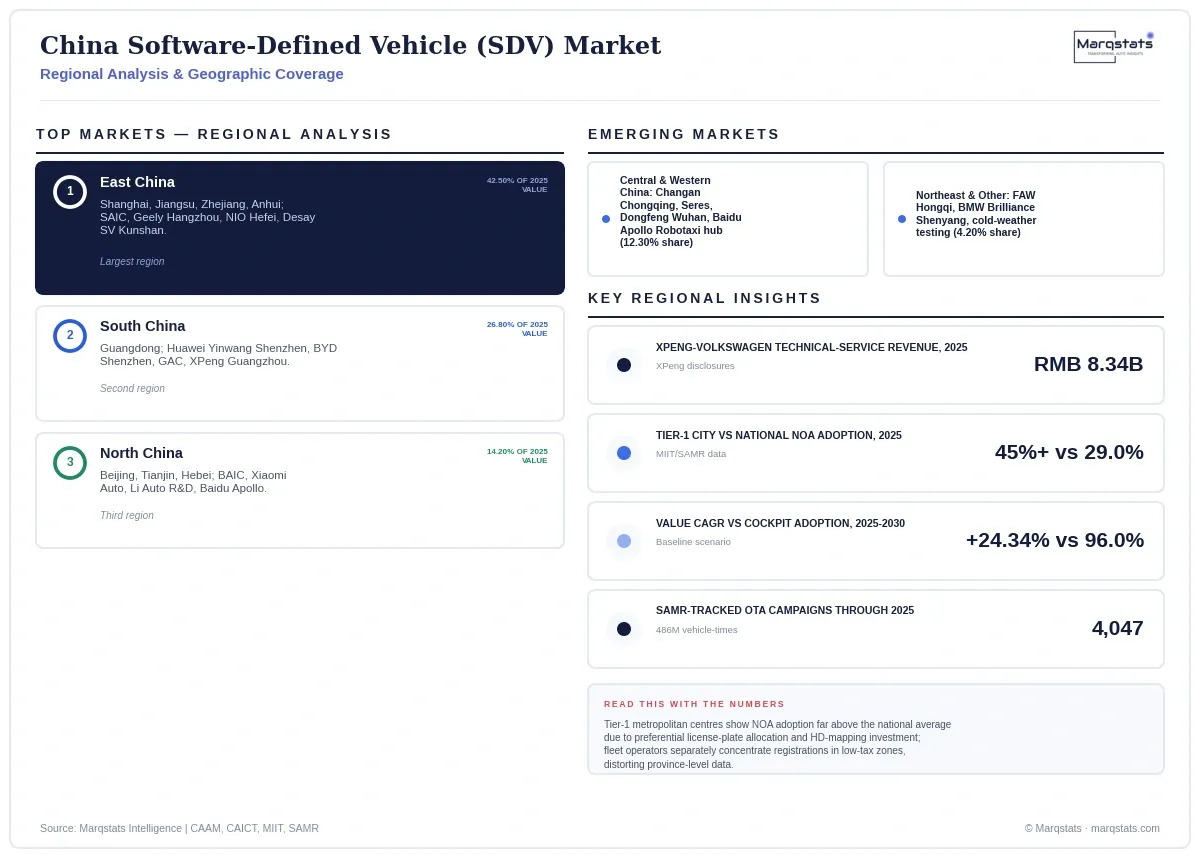Click rank 1 circle badge for East China

coord(70,192)
